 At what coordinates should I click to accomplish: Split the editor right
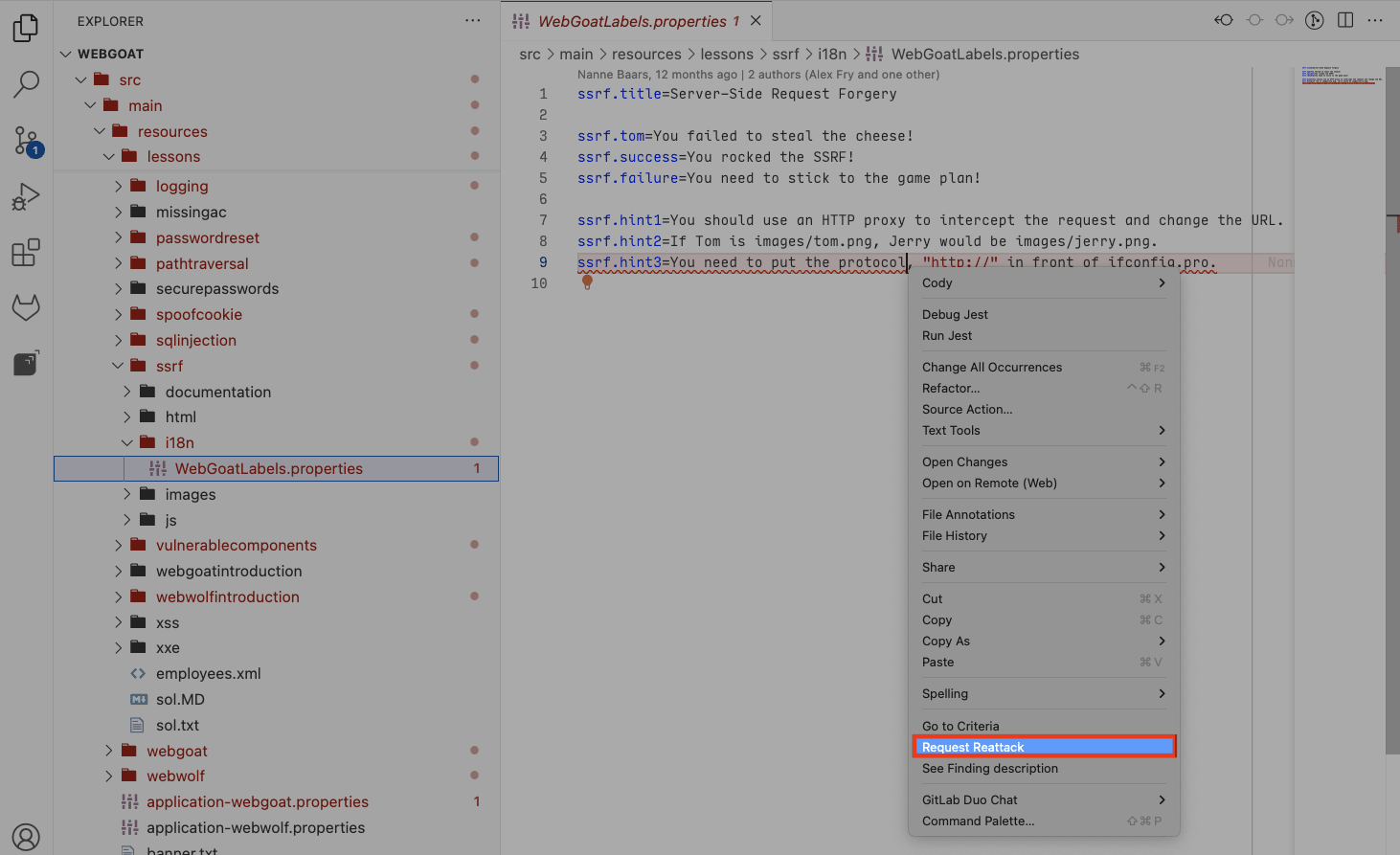click(1345, 20)
